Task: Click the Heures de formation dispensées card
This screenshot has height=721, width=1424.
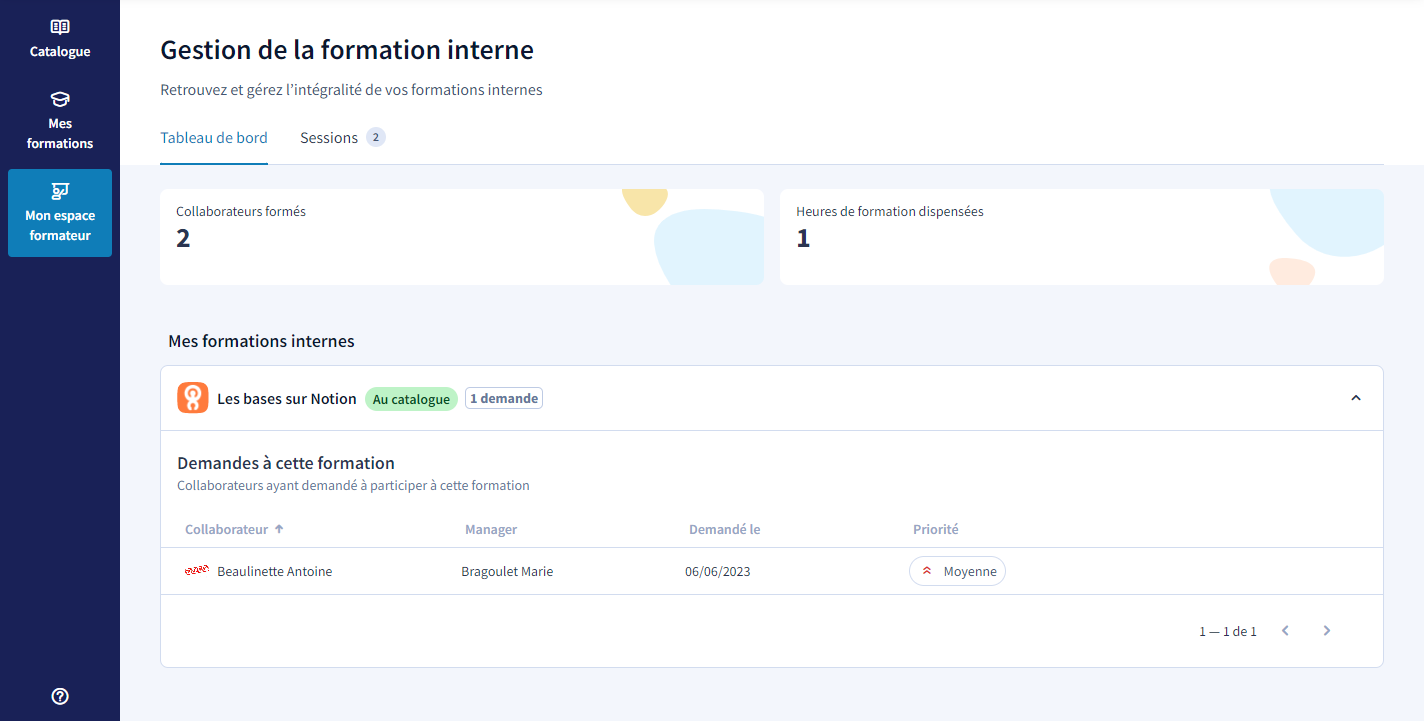Action: point(1082,237)
